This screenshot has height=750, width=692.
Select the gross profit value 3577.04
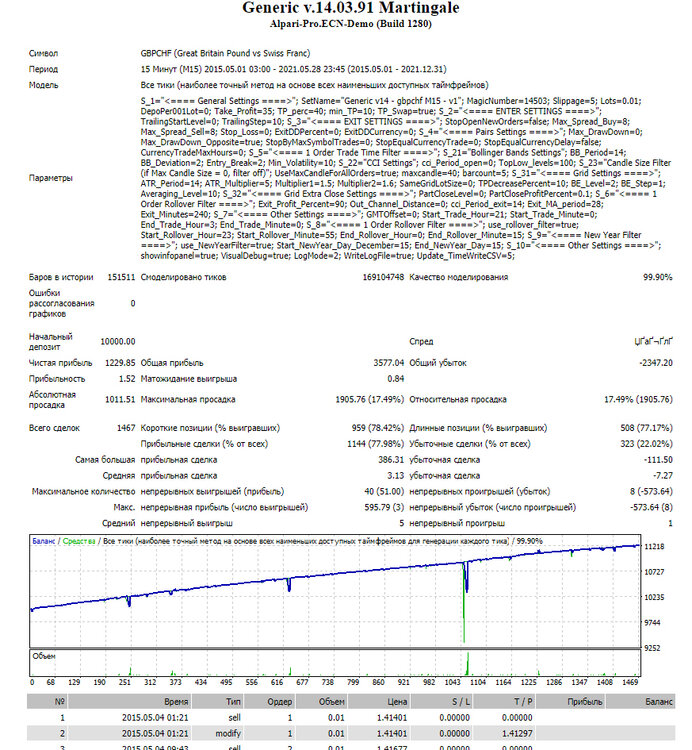coord(389,363)
